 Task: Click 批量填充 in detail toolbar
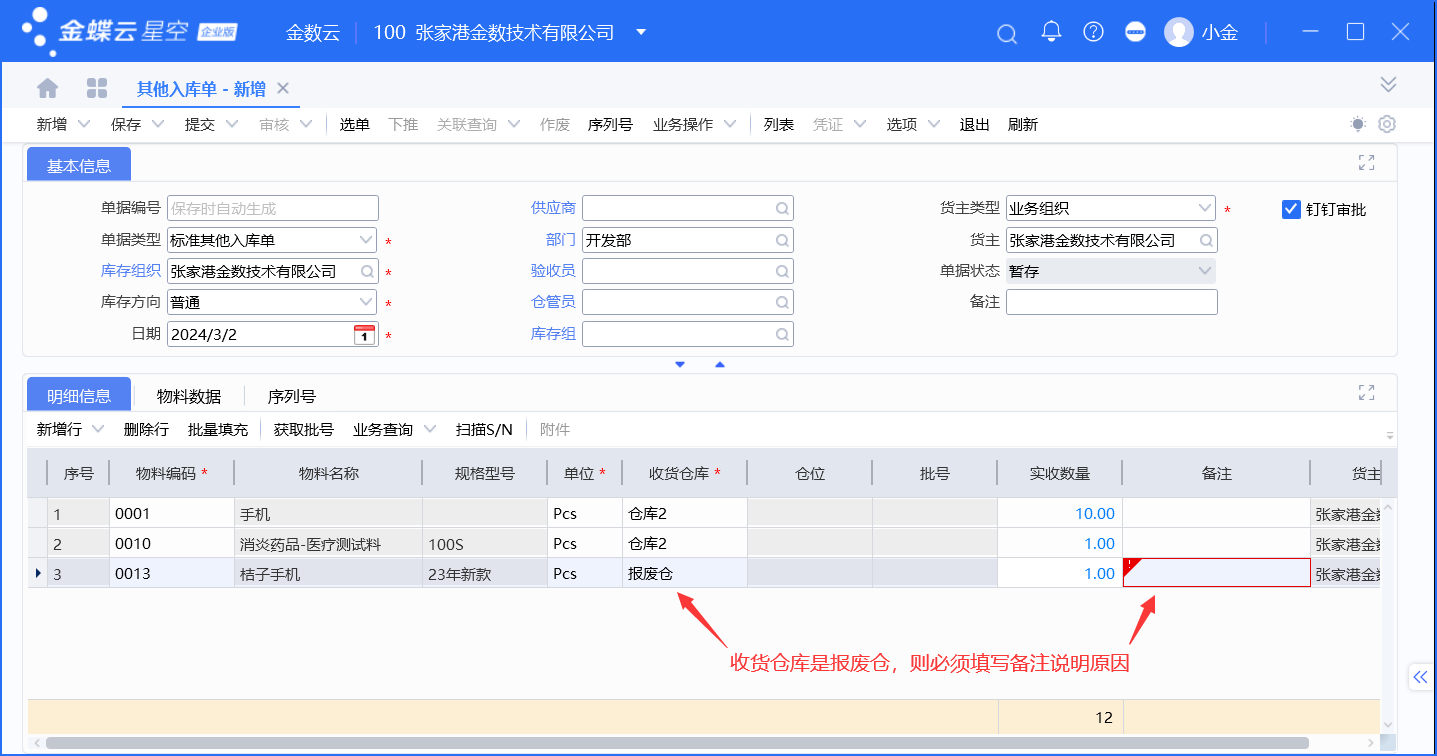point(218,429)
